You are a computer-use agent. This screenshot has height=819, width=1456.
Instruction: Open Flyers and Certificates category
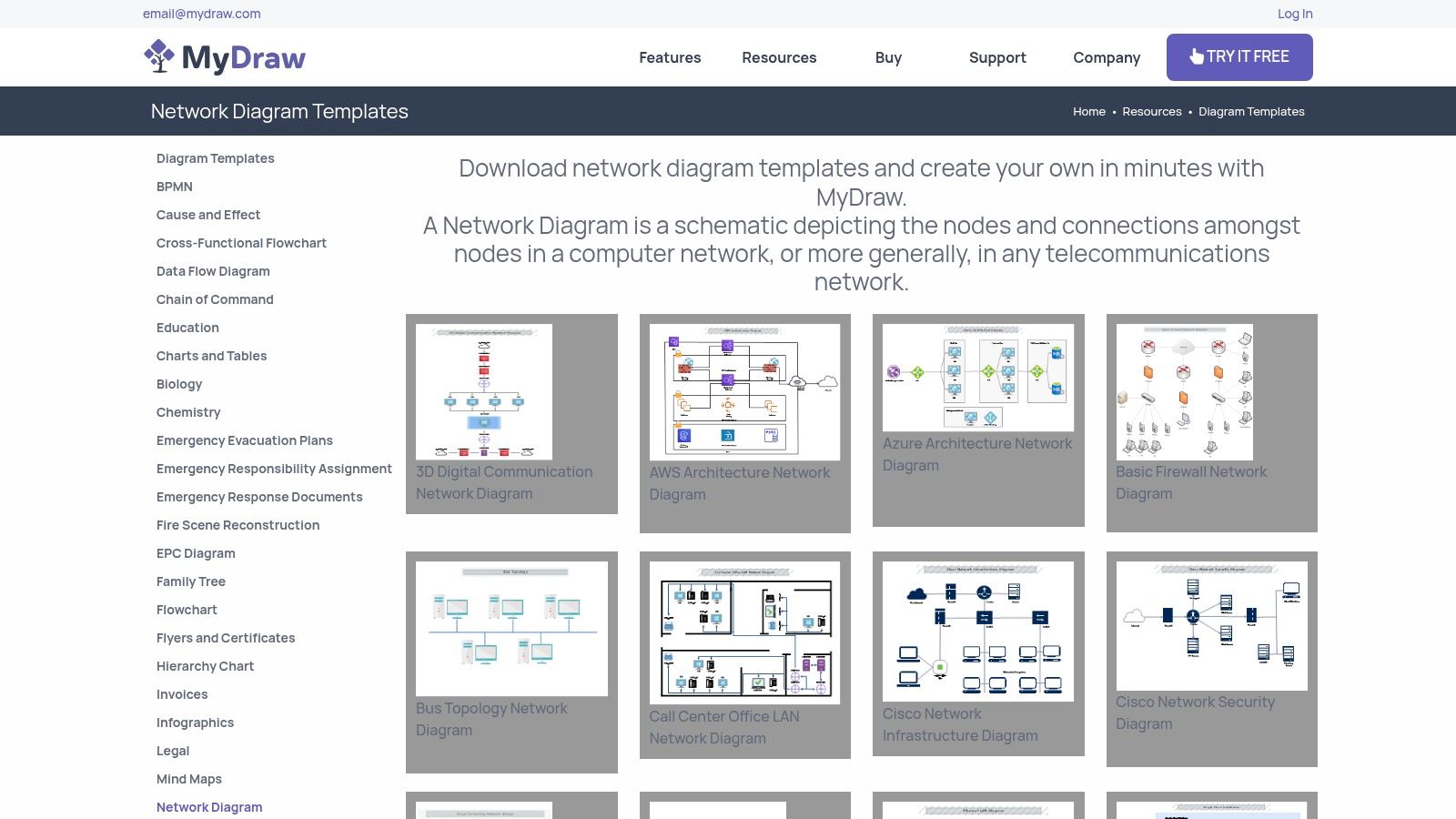click(x=226, y=638)
